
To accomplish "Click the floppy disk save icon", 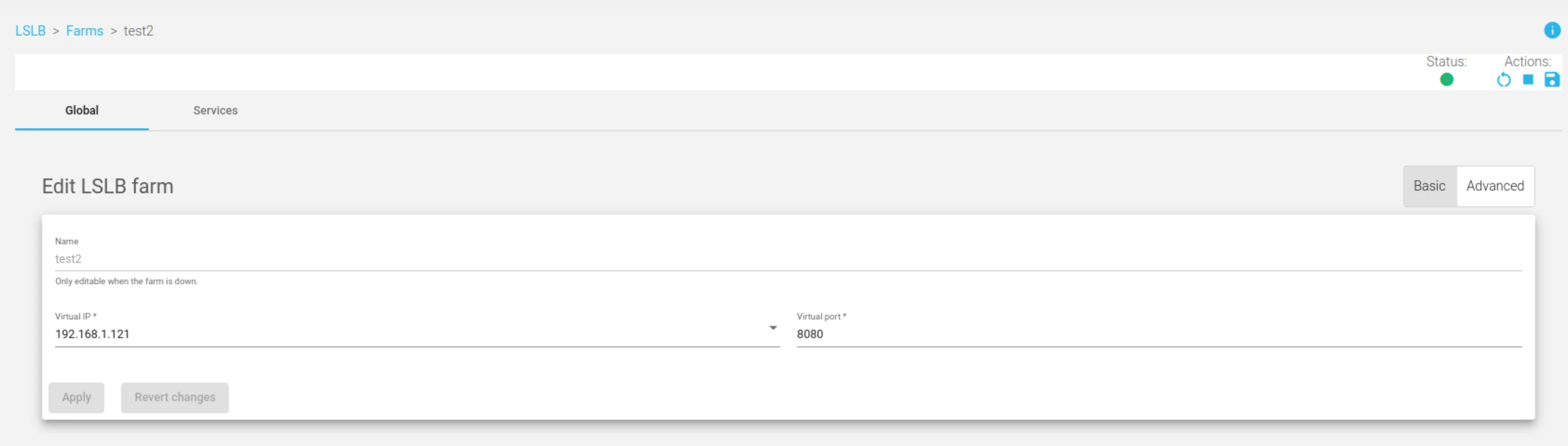I will point(1552,80).
